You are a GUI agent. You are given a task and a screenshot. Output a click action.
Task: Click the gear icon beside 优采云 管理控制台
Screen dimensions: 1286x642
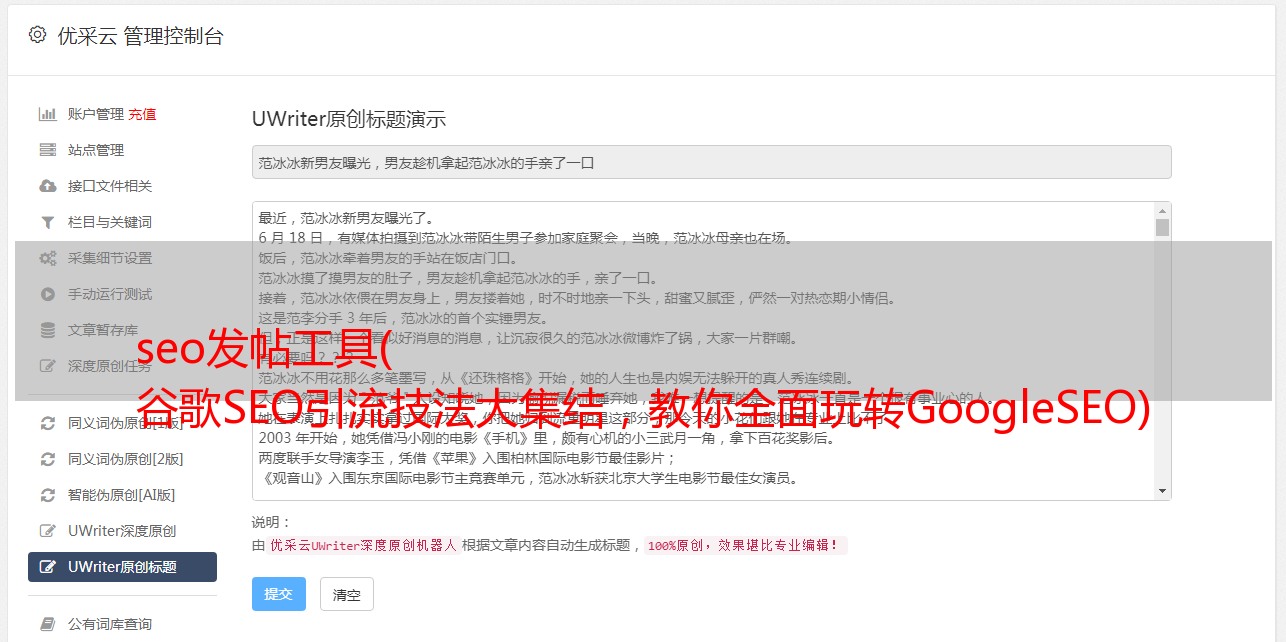[x=37, y=35]
